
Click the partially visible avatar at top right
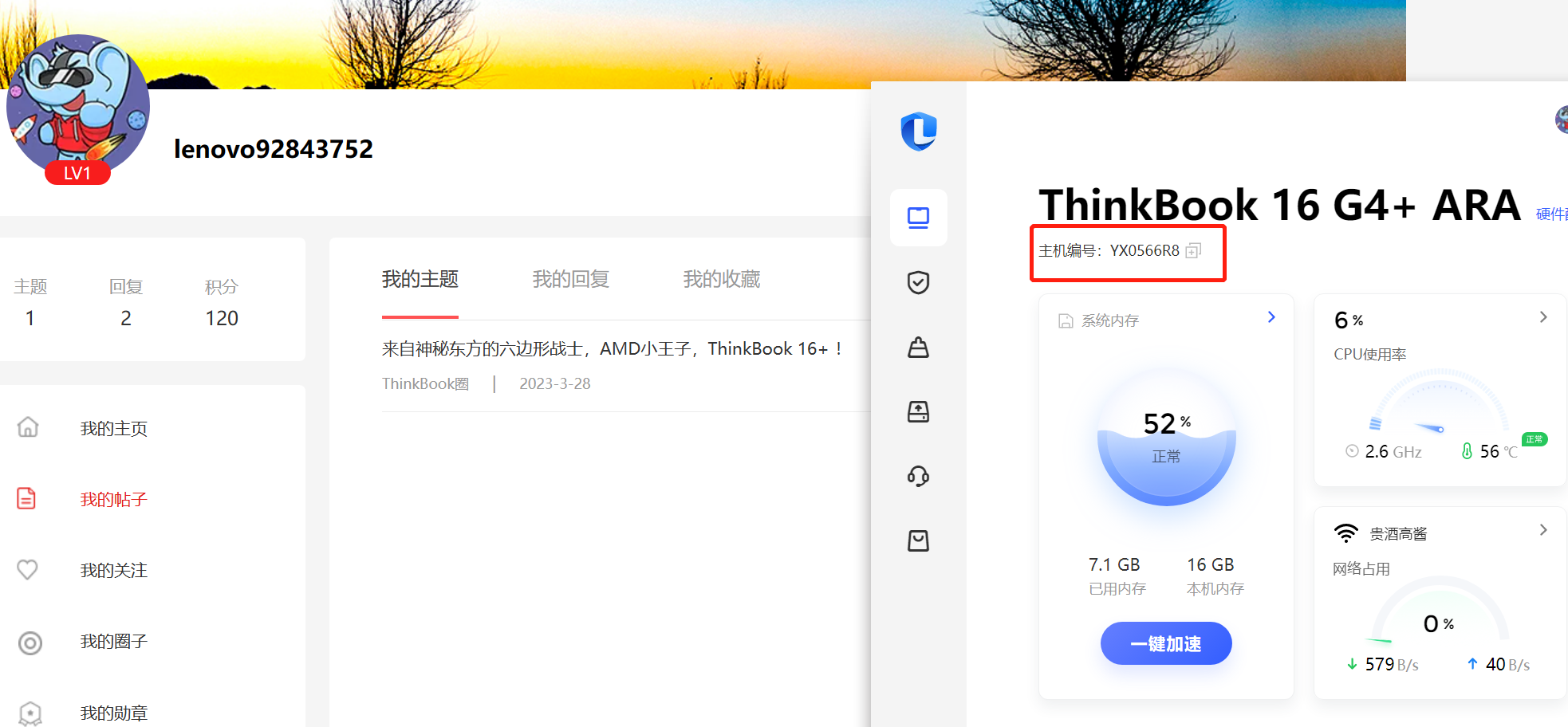(x=1562, y=120)
